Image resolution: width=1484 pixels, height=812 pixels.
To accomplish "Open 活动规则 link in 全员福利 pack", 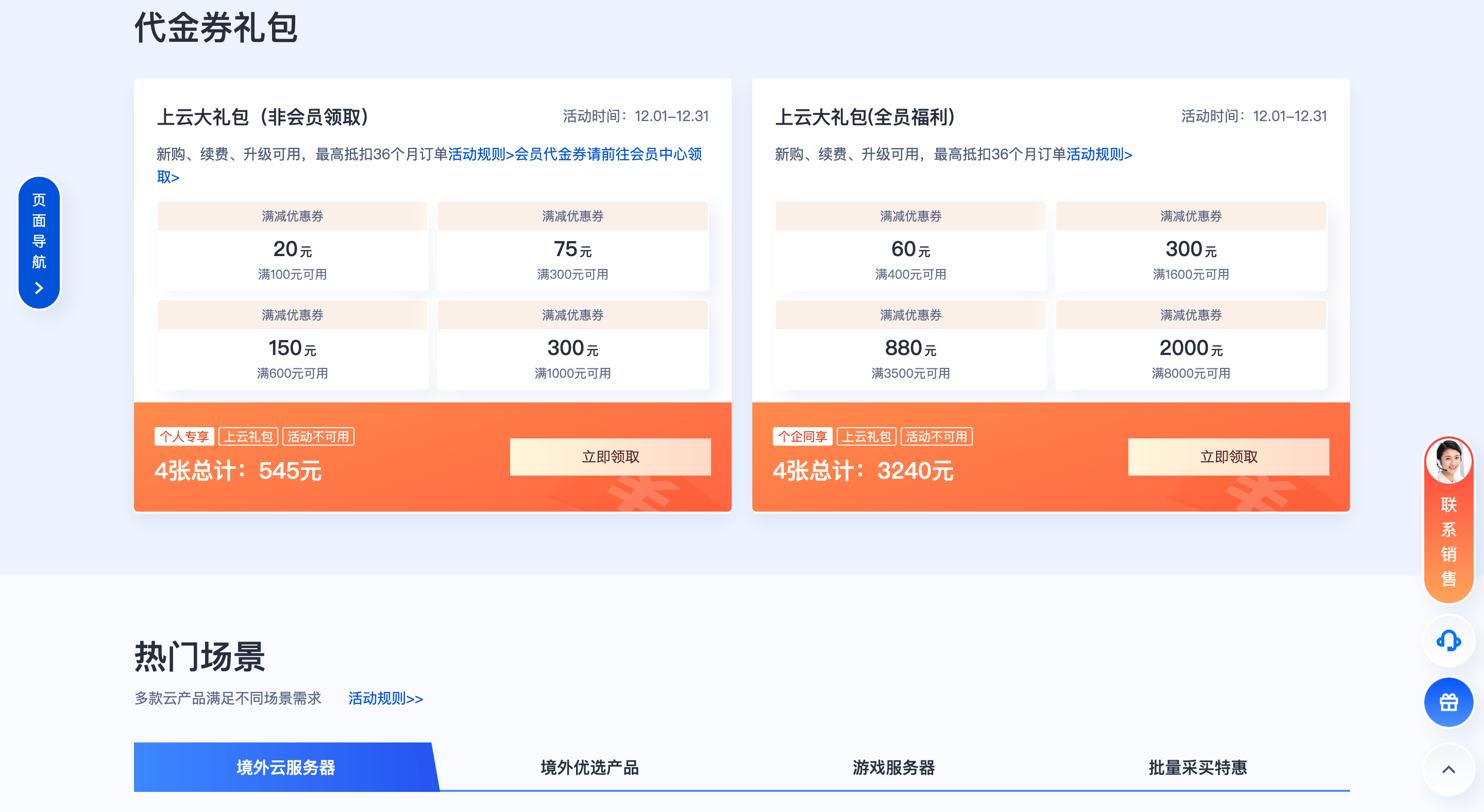I will pyautogui.click(x=1097, y=155).
